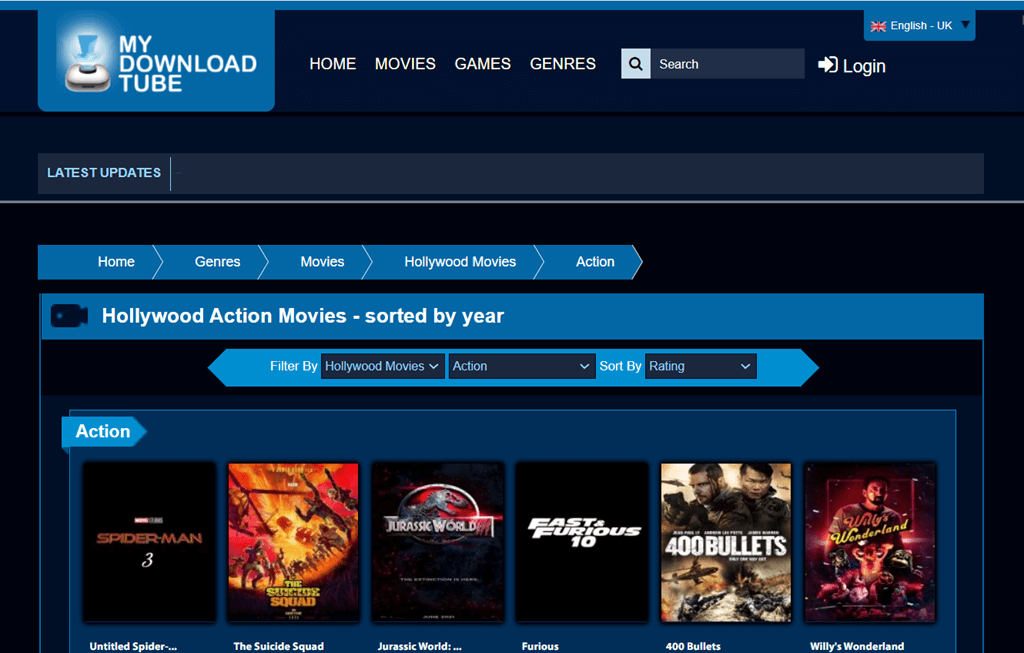1024x653 pixels.
Task: Open The Suicide Squad poster
Action: 293,543
